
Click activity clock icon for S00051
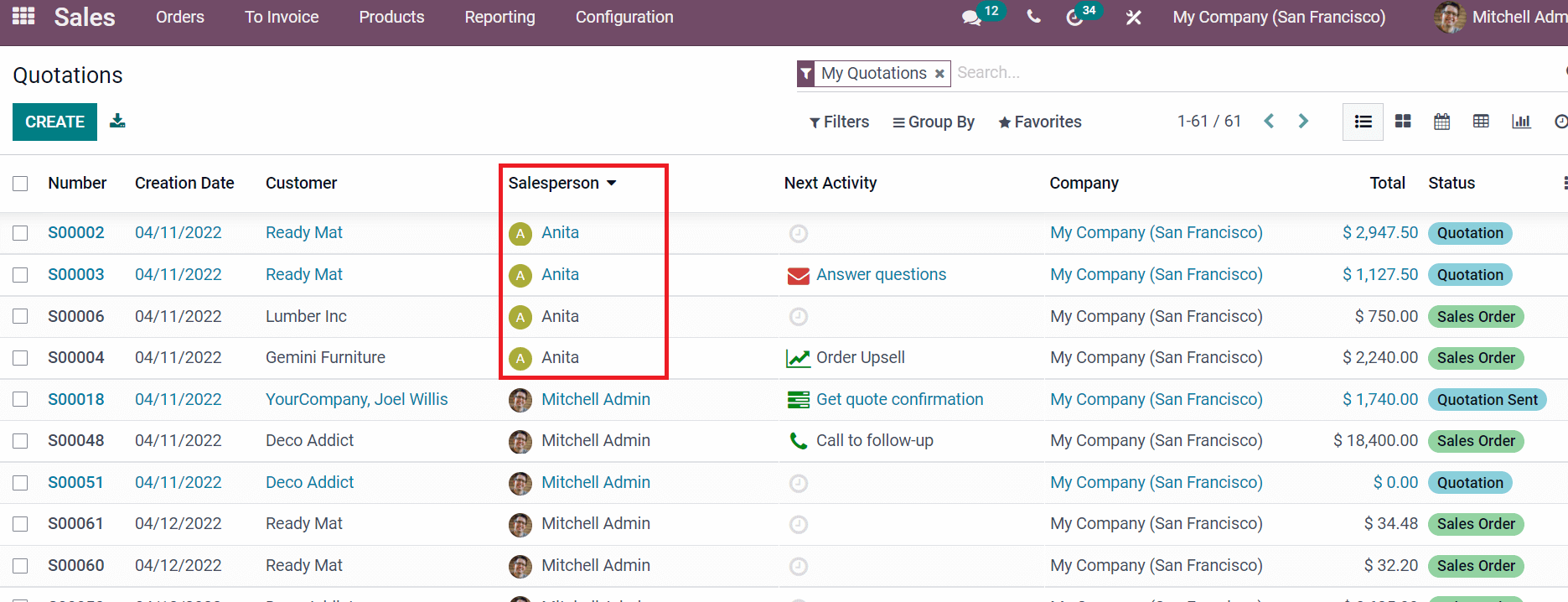point(799,483)
